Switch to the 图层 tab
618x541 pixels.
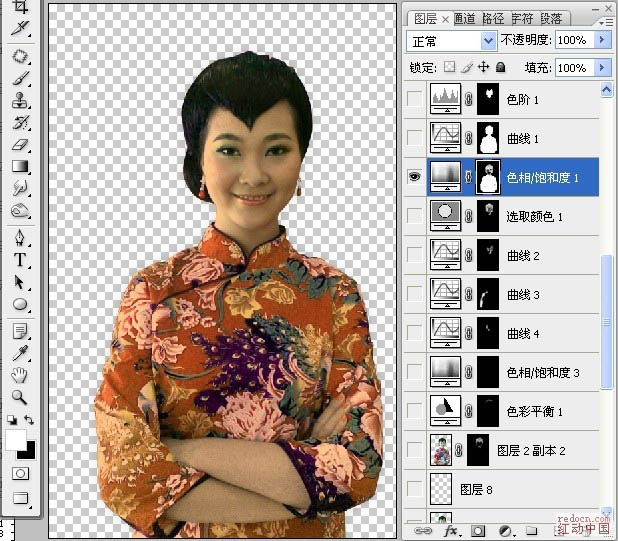point(425,19)
